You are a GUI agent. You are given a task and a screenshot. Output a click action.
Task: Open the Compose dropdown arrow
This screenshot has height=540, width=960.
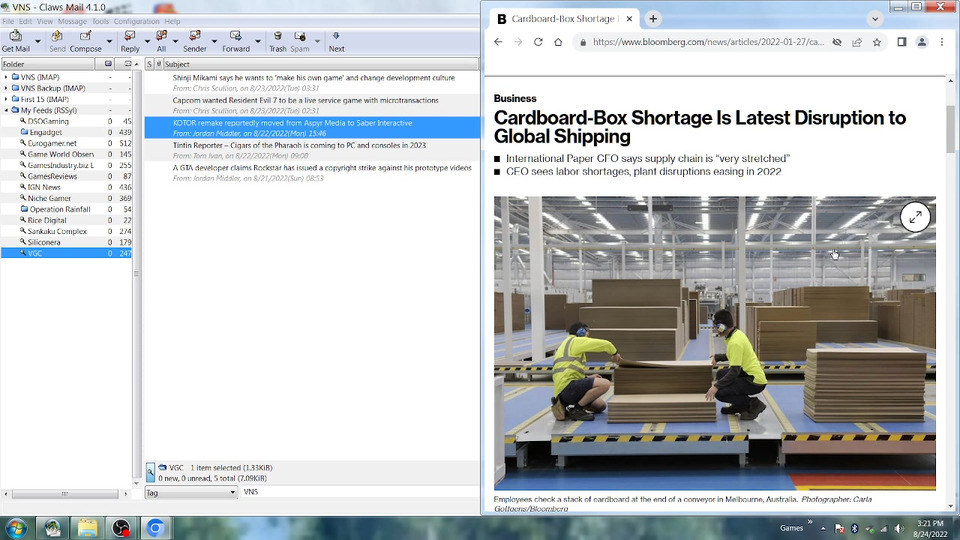pyautogui.click(x=109, y=42)
